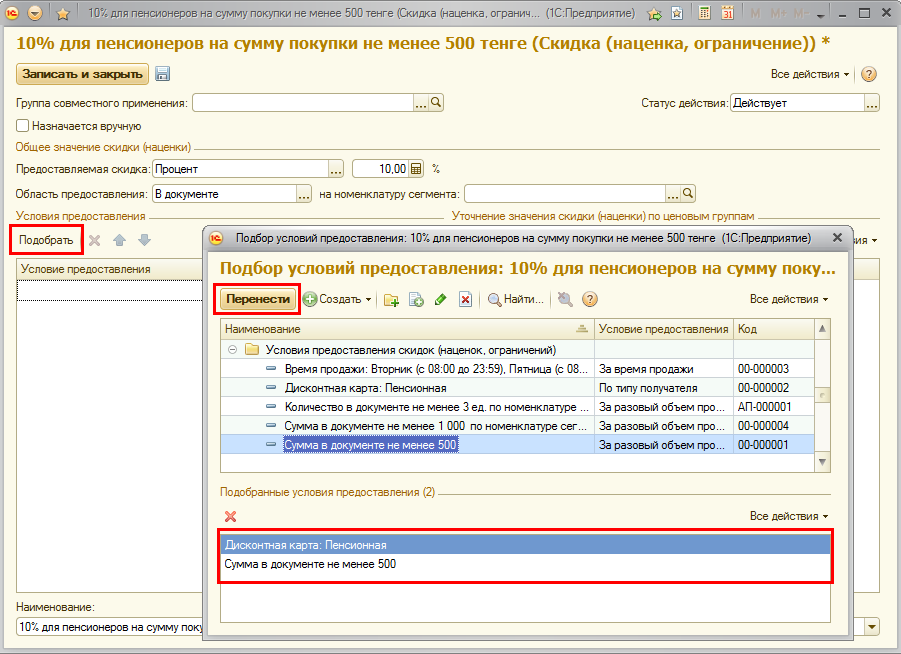Click the green pencil edit icon
Screen dimensions: 901x654
click(x=440, y=299)
